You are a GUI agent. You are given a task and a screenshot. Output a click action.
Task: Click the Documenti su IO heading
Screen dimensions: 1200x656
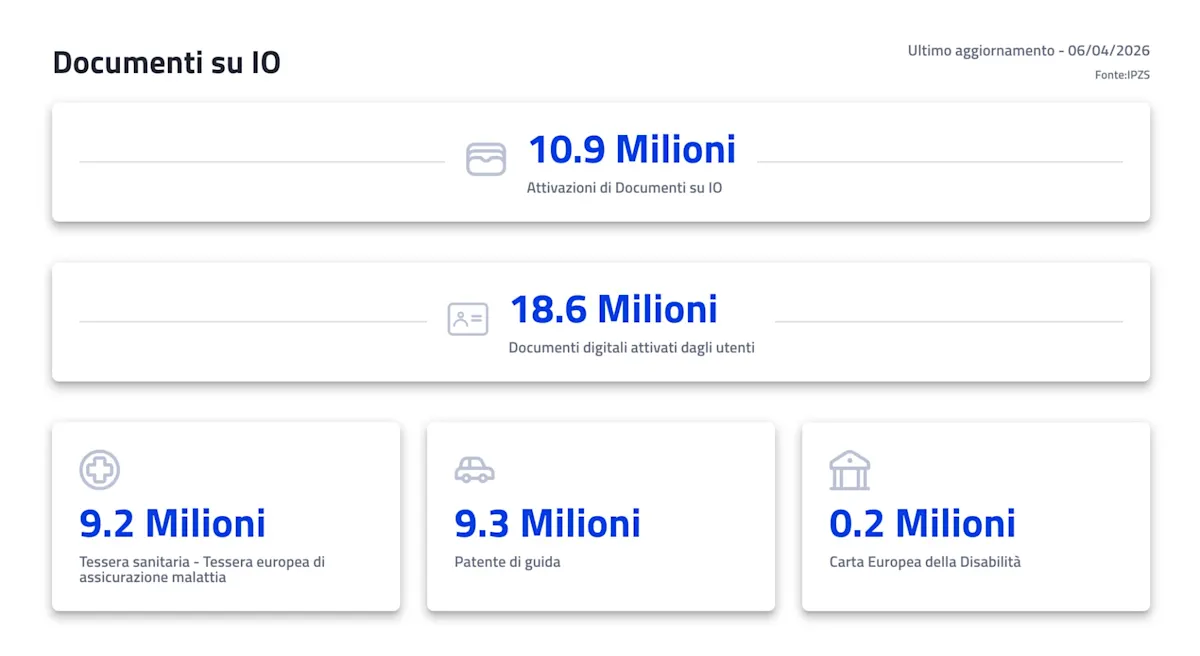point(166,63)
